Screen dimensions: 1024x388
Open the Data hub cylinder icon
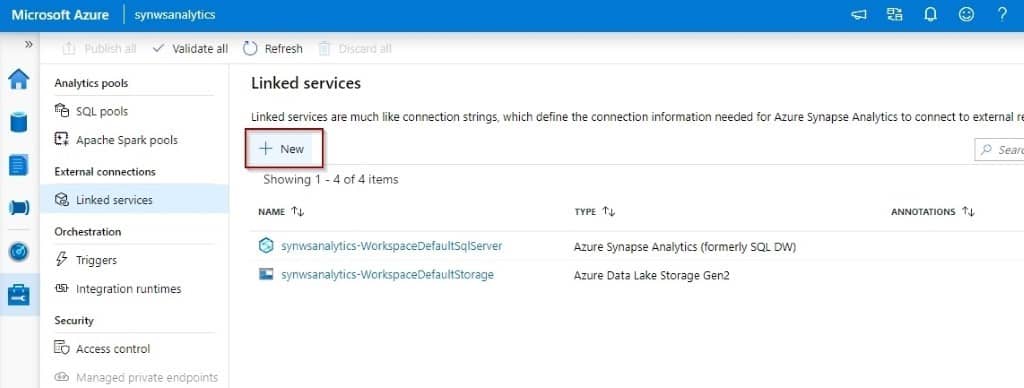(x=18, y=122)
